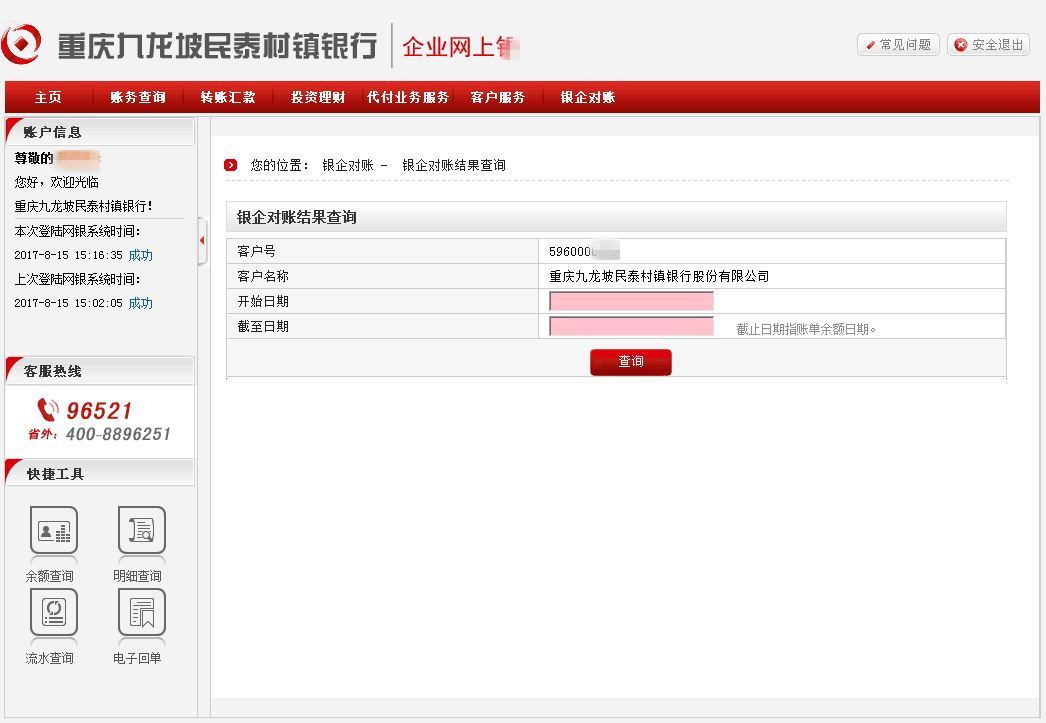This screenshot has height=723, width=1046.
Task: Click the bank logo emblem
Action: click(x=21, y=45)
